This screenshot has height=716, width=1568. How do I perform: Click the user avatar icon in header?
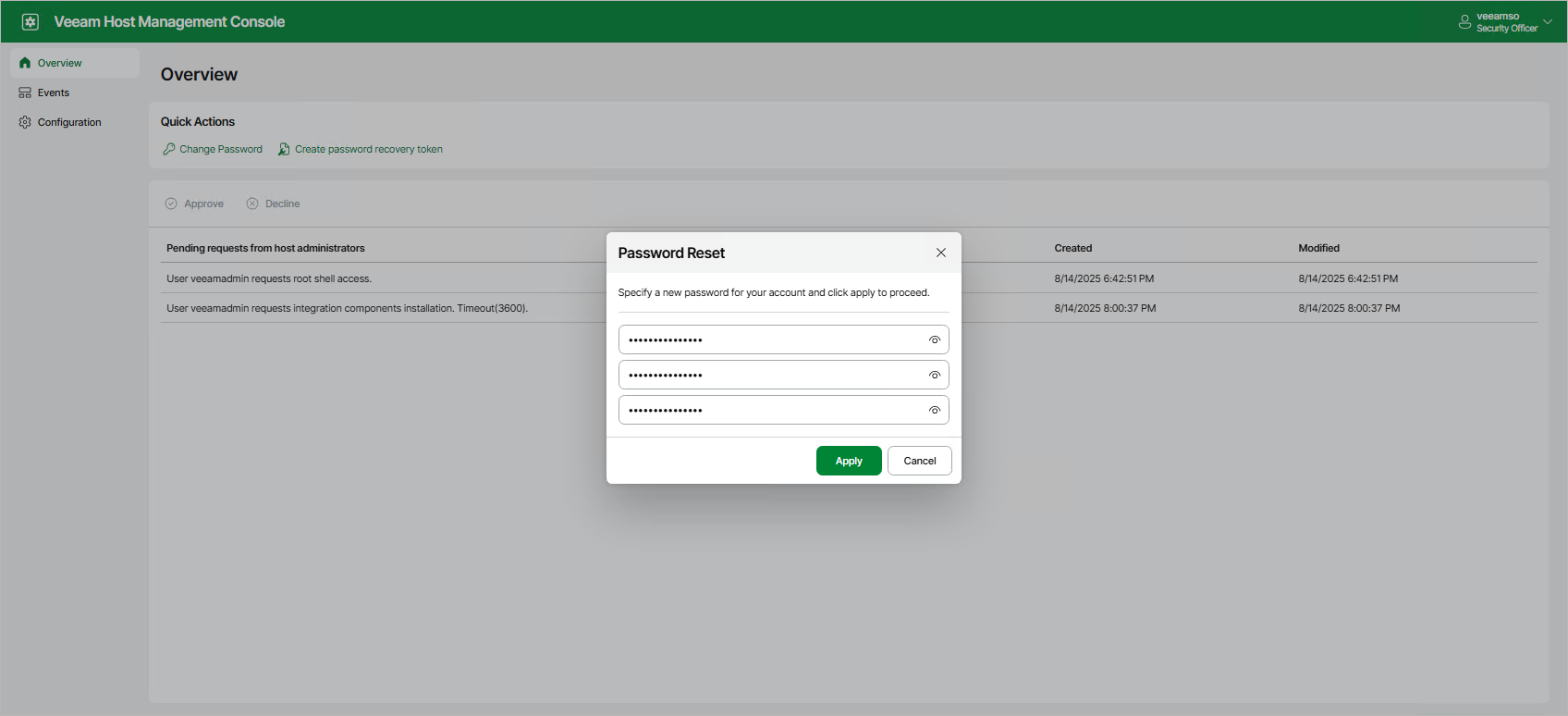(1464, 22)
